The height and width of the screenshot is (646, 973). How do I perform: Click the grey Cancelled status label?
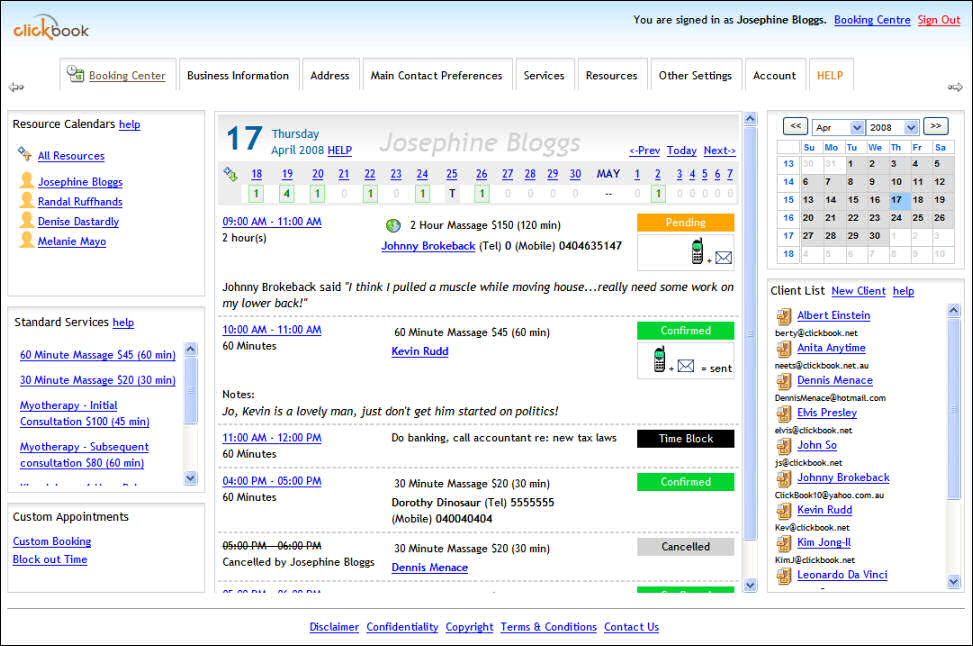pyautogui.click(x=686, y=547)
